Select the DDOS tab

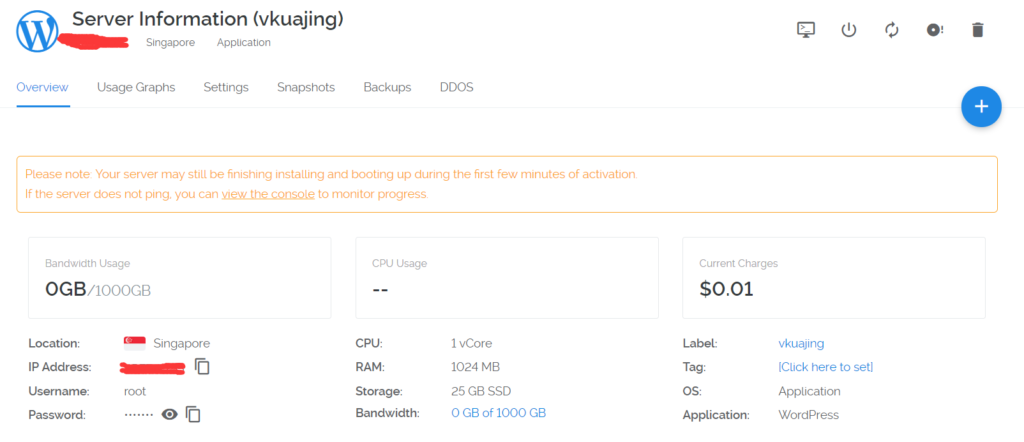click(456, 87)
